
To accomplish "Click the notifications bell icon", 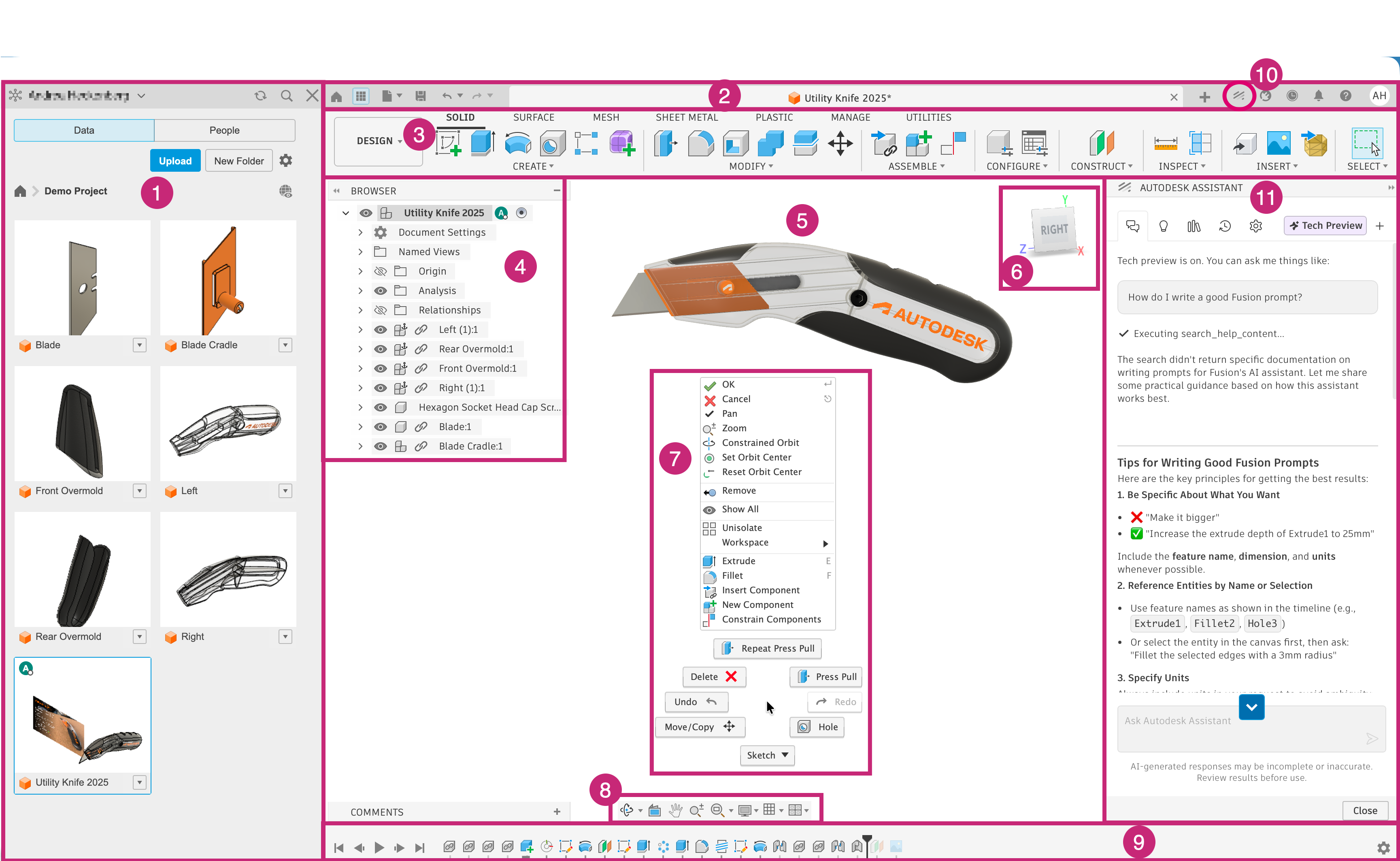I will click(x=1318, y=96).
